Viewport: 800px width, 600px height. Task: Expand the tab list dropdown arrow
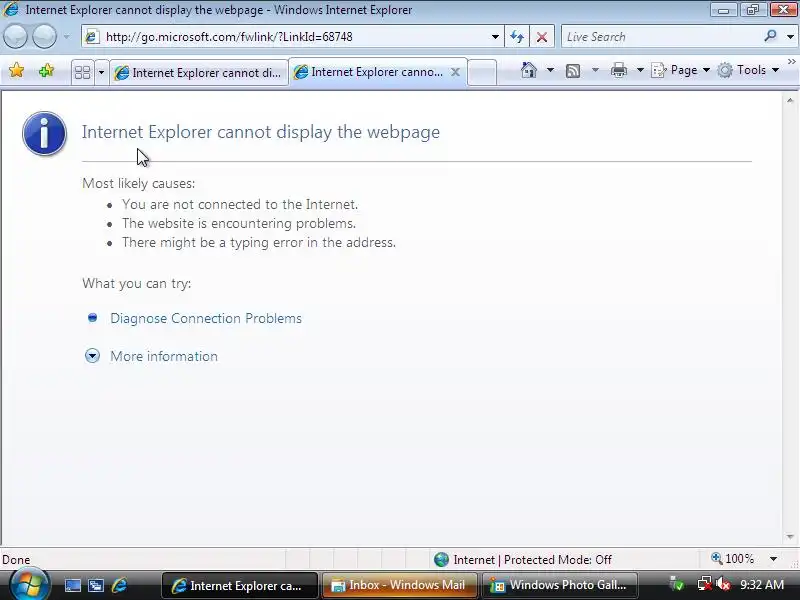101,72
